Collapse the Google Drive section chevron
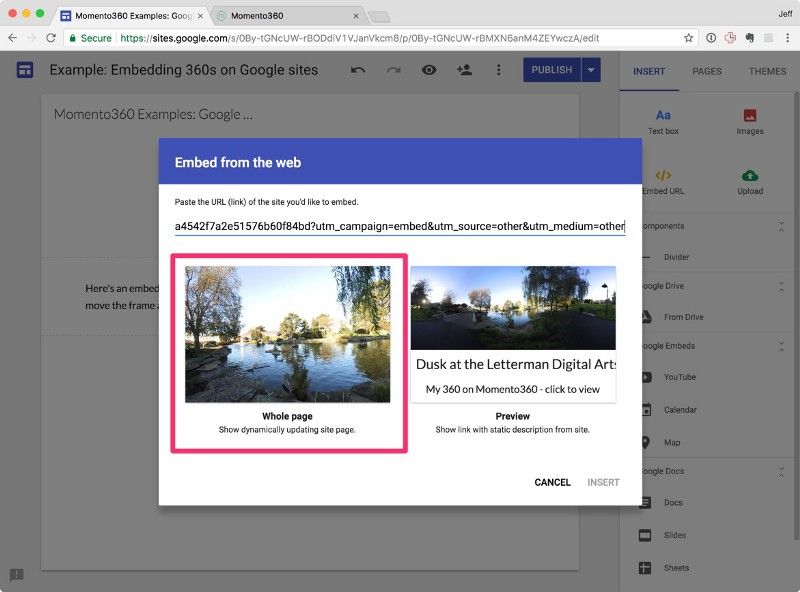The image size is (800, 592). [x=781, y=286]
